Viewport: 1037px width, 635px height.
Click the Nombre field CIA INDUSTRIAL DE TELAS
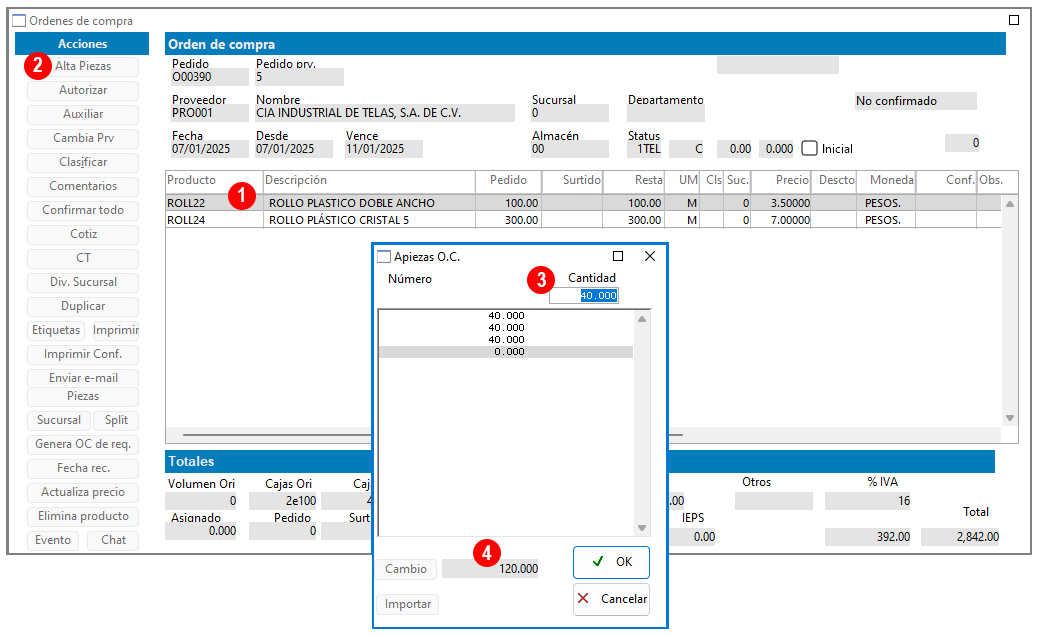click(x=385, y=113)
